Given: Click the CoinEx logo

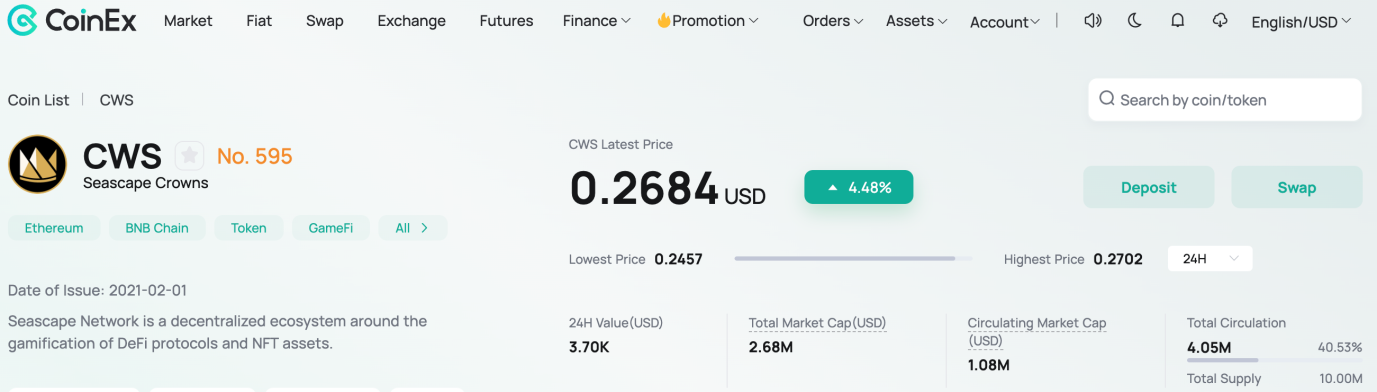Looking at the screenshot, I should 71,20.
